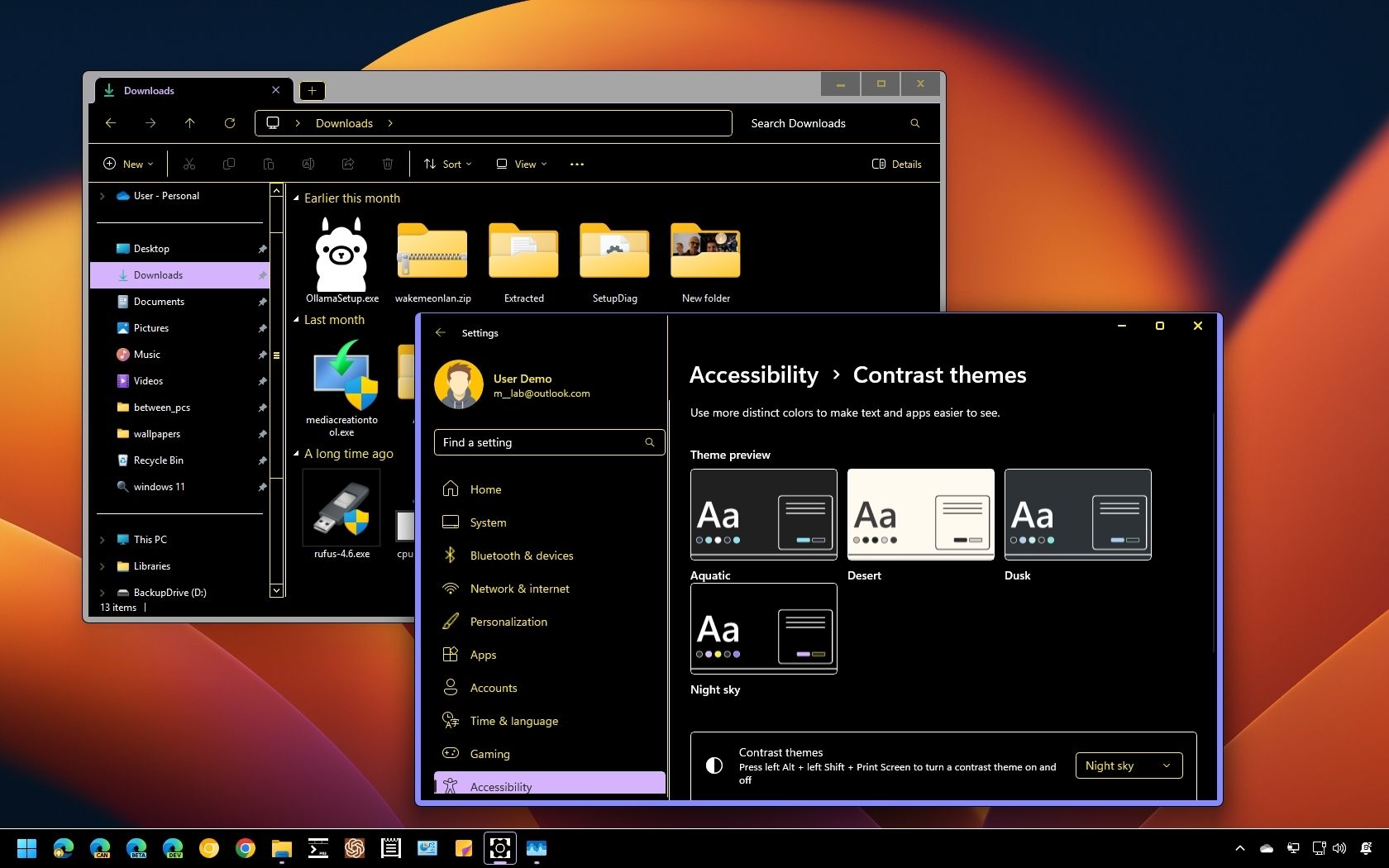
Task: Open the Bluetooth & devices settings icon
Action: point(451,556)
